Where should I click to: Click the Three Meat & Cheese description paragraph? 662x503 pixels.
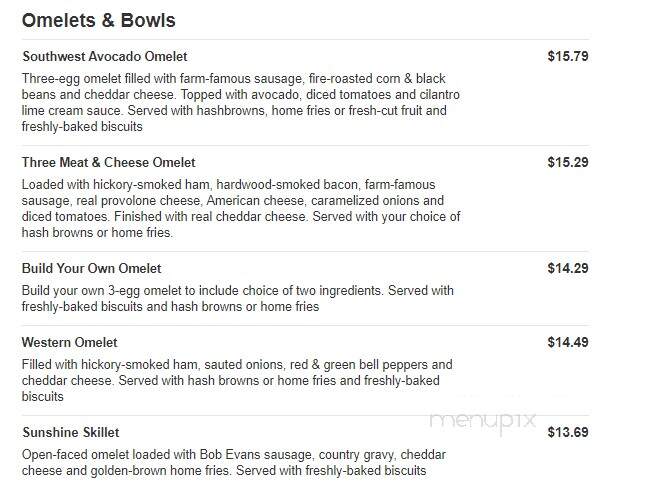click(241, 209)
